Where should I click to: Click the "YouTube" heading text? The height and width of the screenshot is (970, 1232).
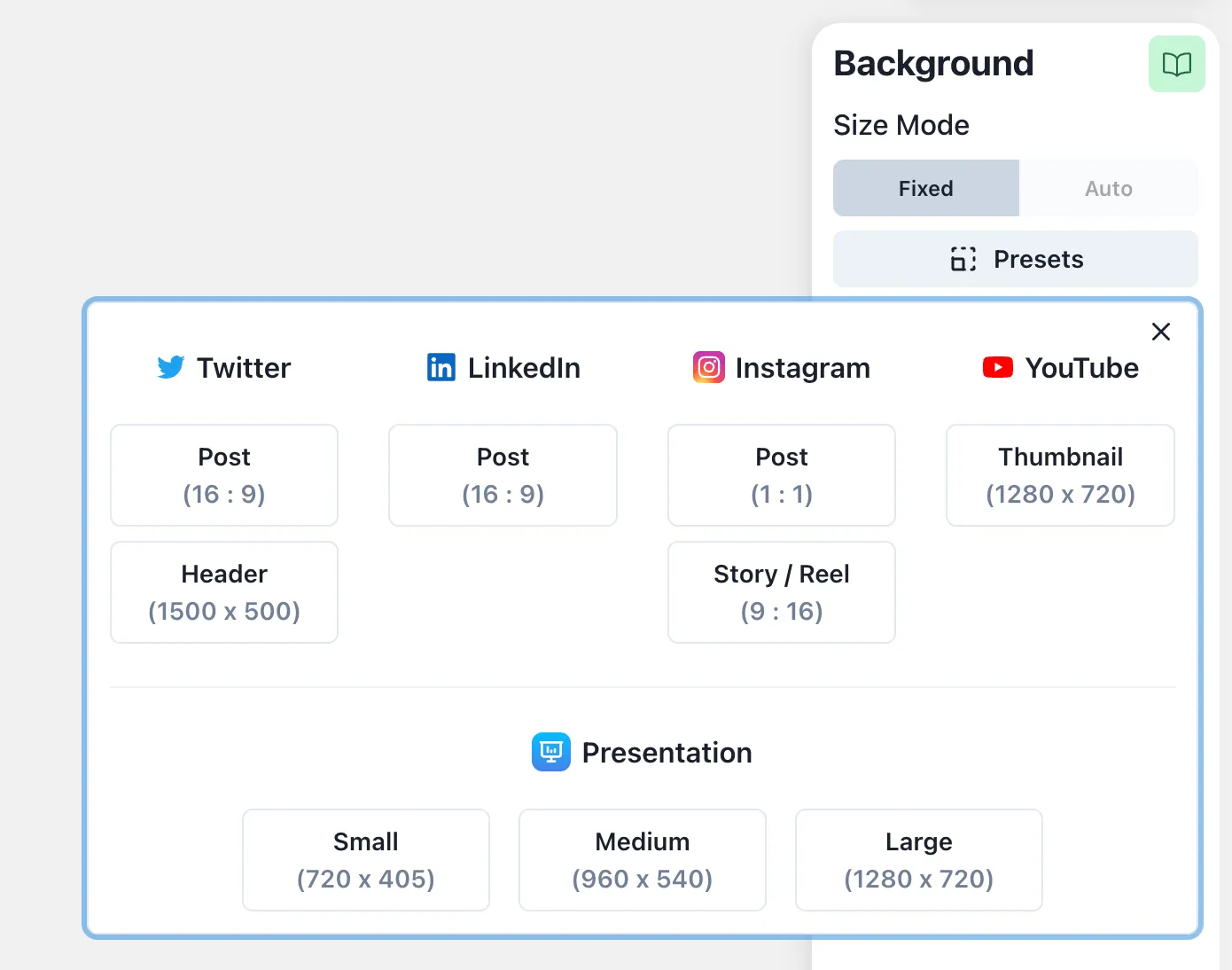[1082, 368]
